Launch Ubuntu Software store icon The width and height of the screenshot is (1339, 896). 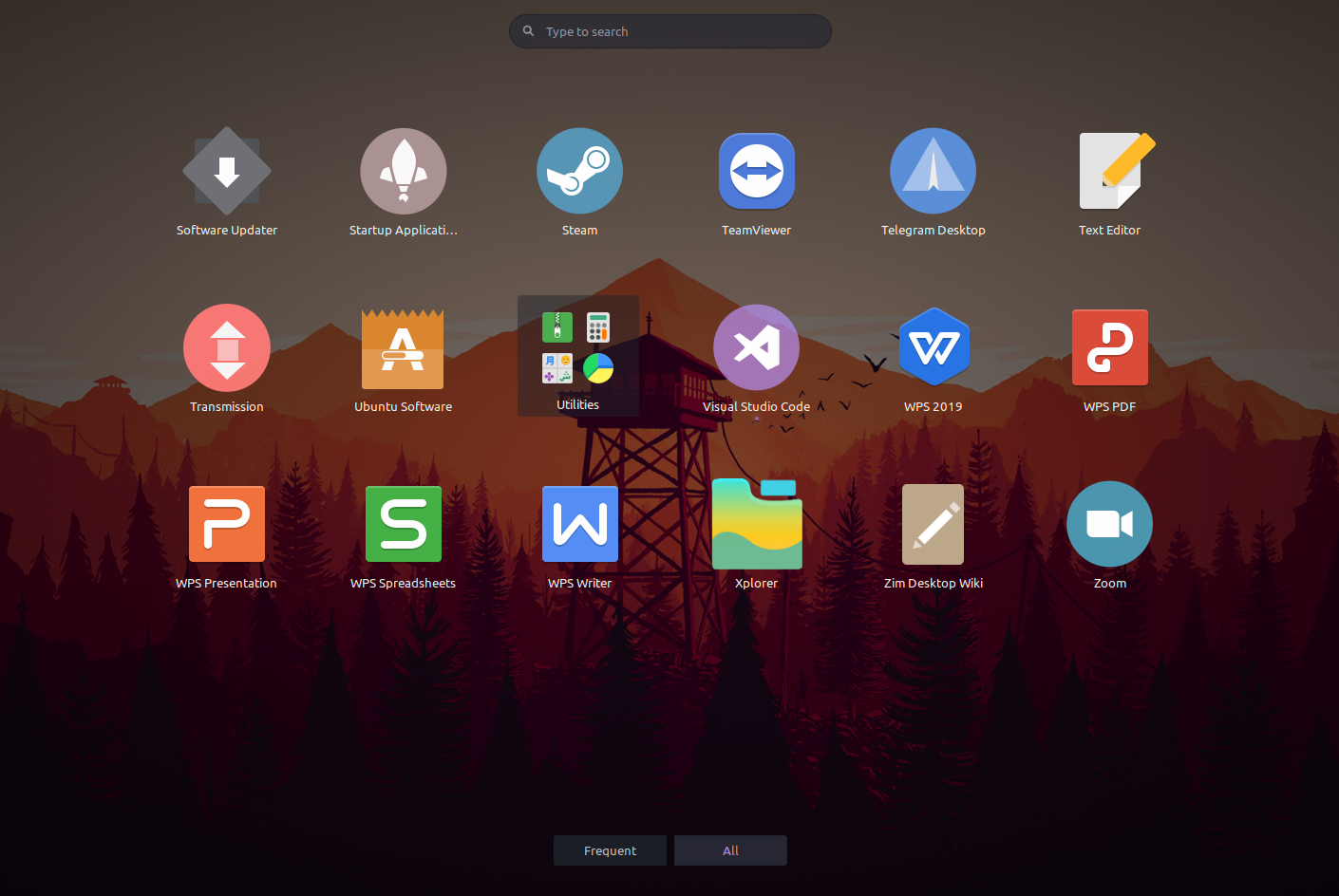403,349
